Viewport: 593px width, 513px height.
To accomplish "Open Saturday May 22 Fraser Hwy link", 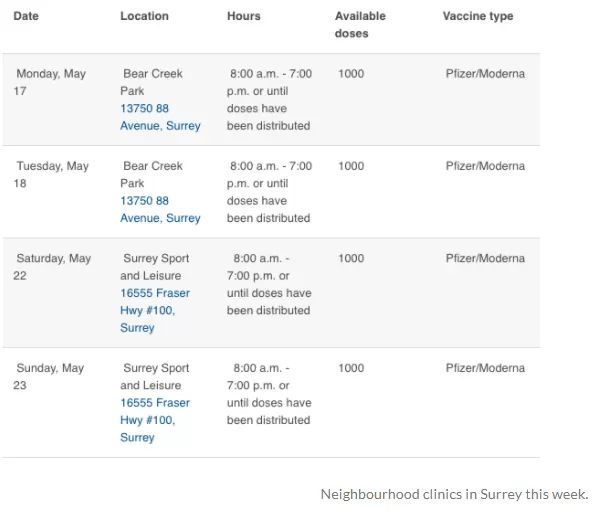I will (155, 310).
